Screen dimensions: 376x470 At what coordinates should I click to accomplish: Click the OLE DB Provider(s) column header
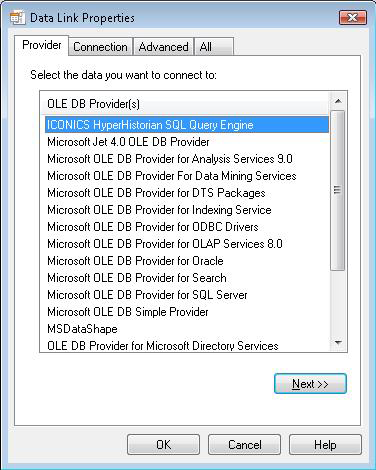[x=185, y=104]
